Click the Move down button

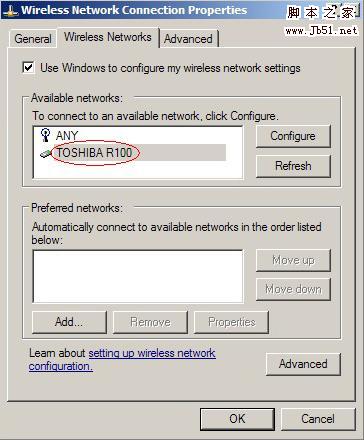293,289
